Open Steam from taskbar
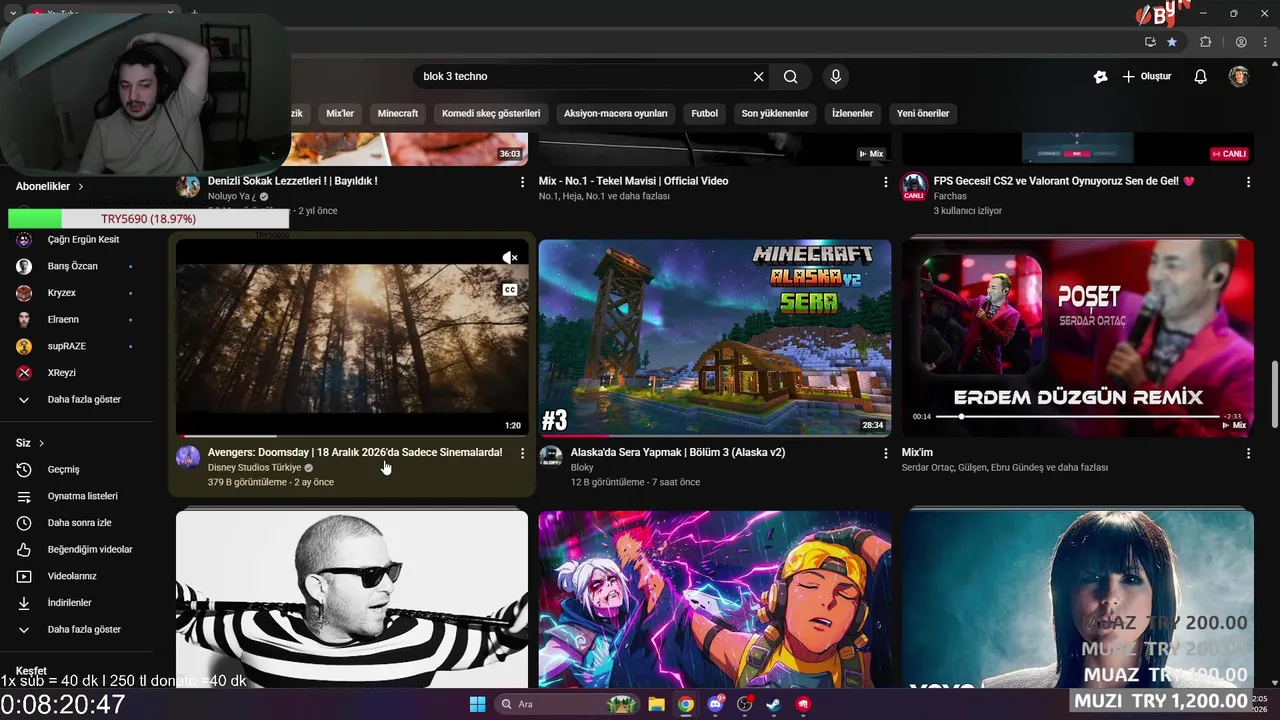Image resolution: width=1280 pixels, height=720 pixels. point(774,704)
